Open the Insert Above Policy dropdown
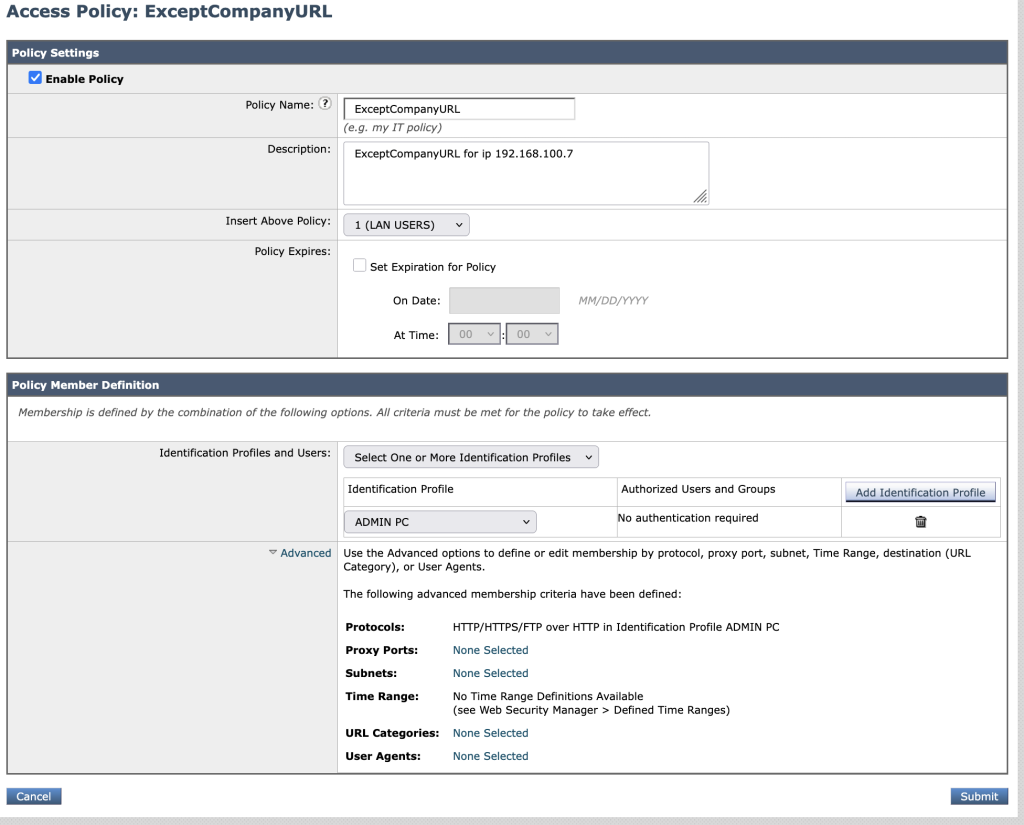Viewport: 1024px width, 825px height. (406, 225)
